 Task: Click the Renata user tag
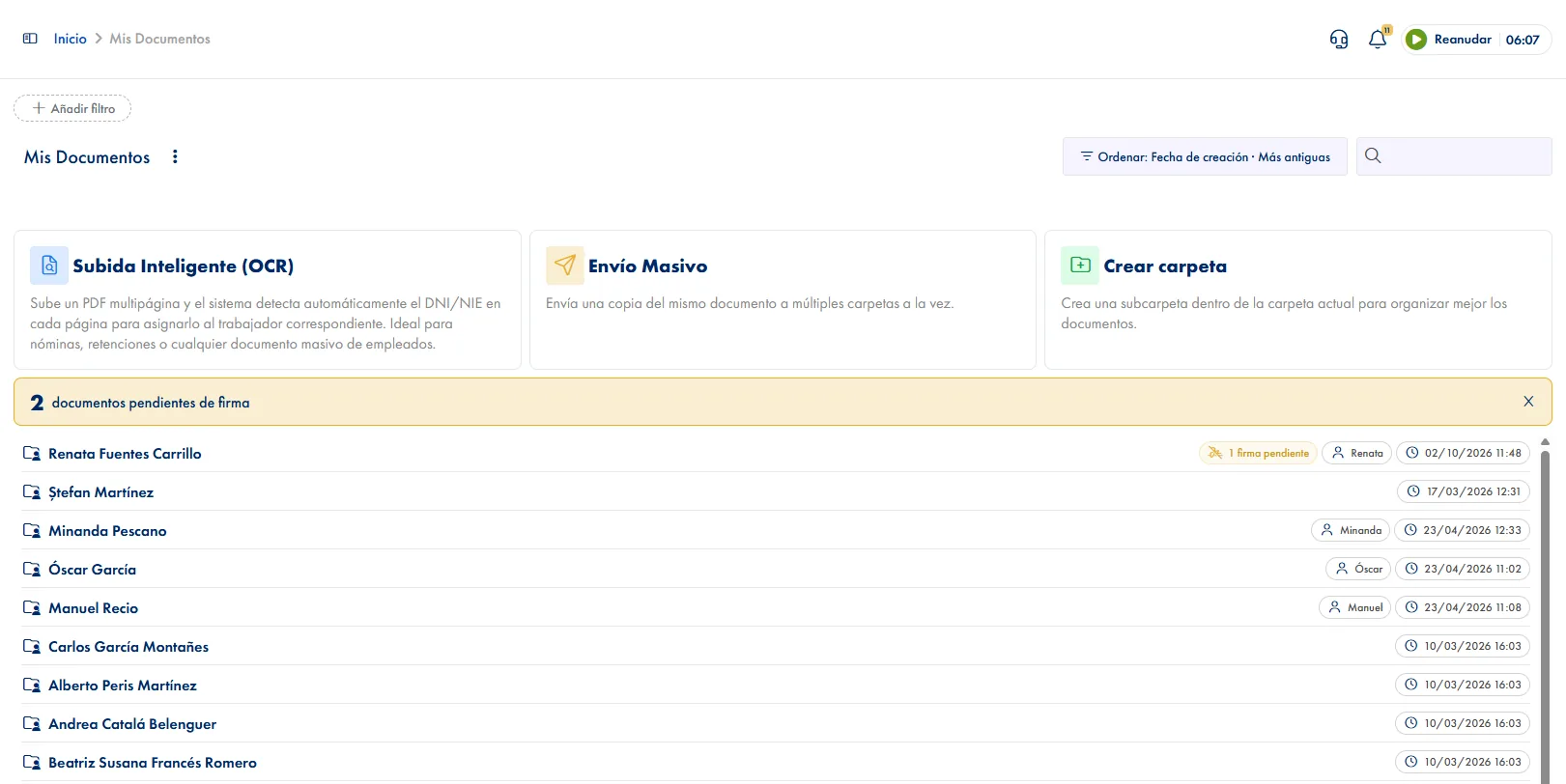point(1356,453)
